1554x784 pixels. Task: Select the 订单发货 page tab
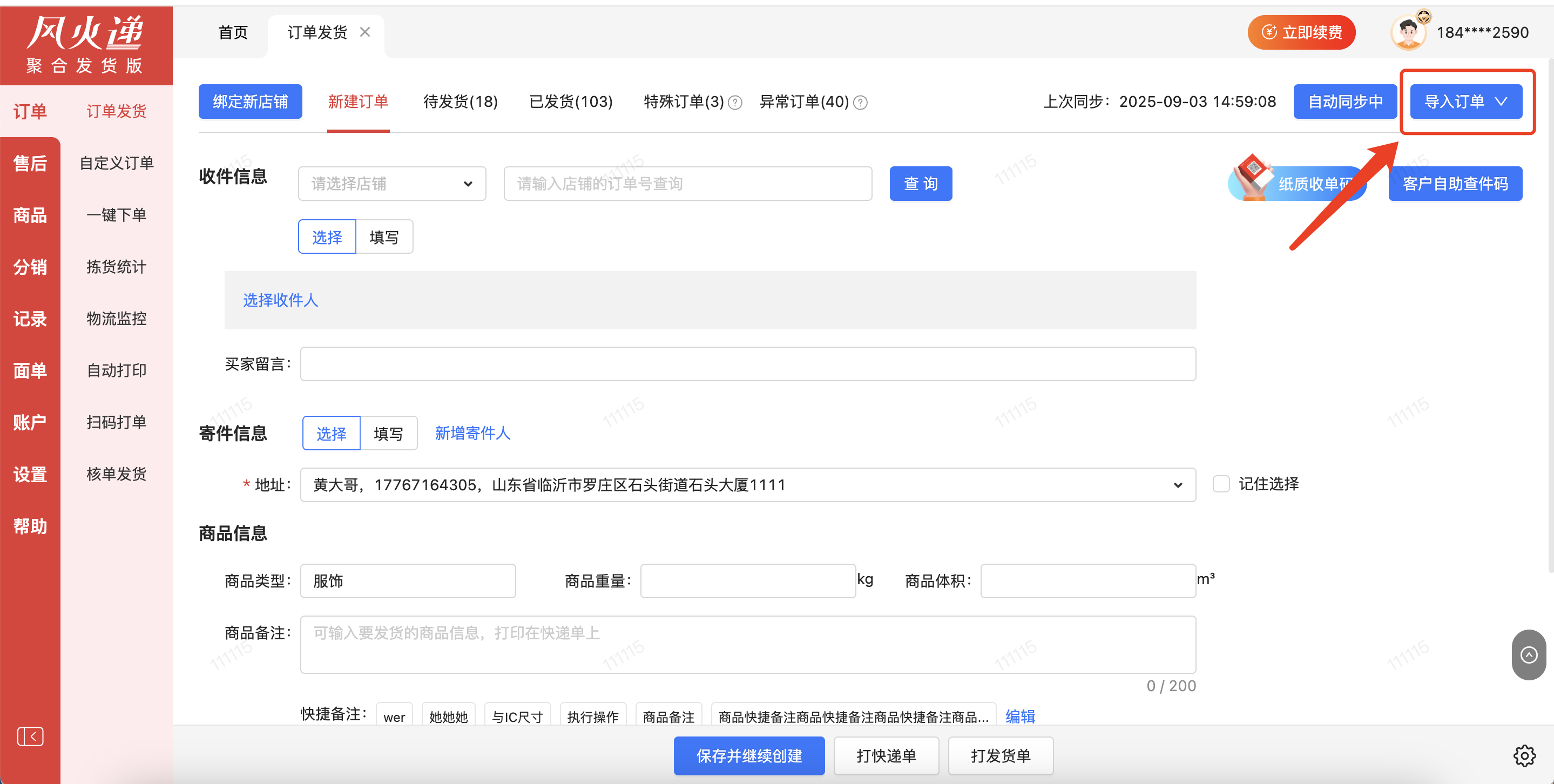tap(317, 32)
